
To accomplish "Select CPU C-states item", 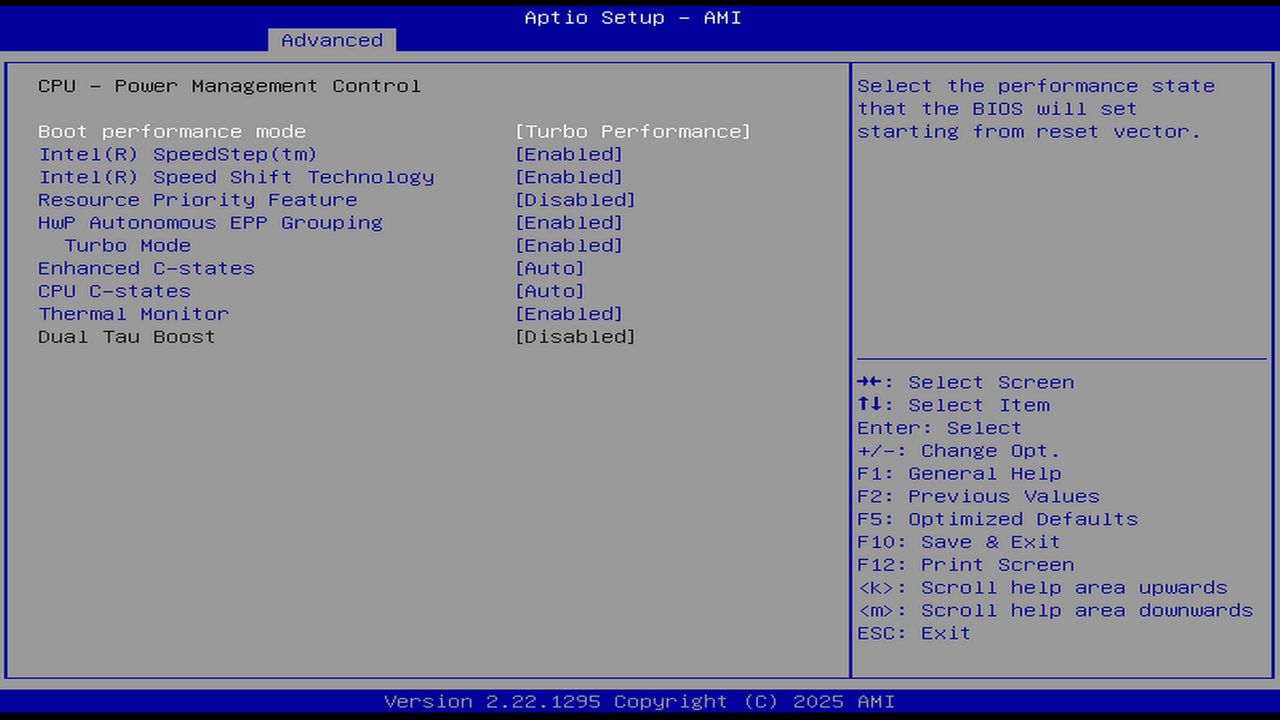I will coord(115,291).
